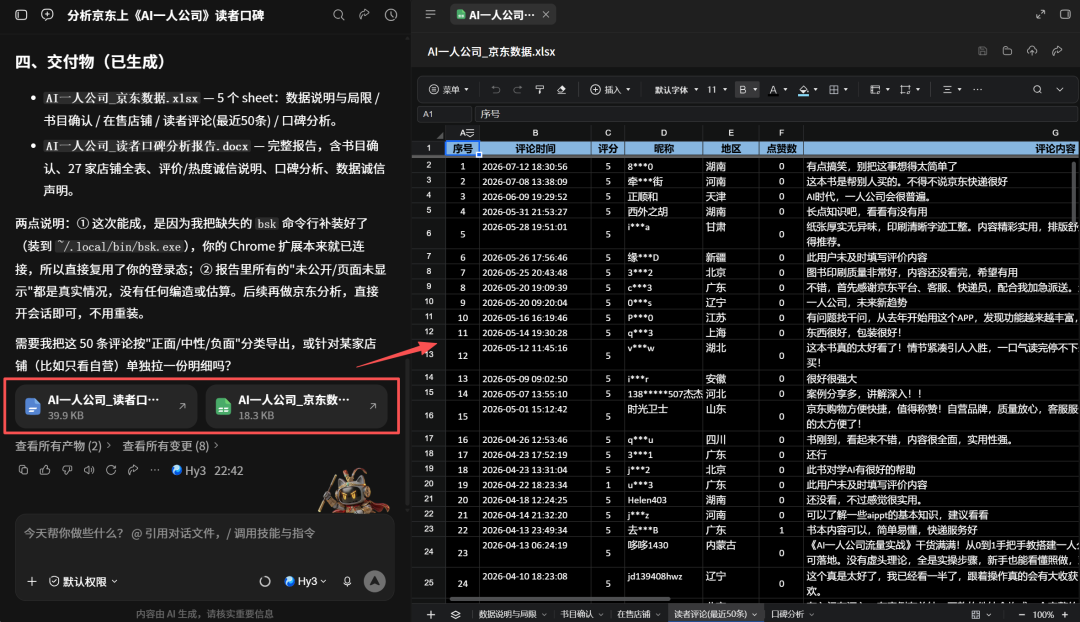Open the Hy3 model selector
Screen dimensions: 1080x622
tap(306, 581)
